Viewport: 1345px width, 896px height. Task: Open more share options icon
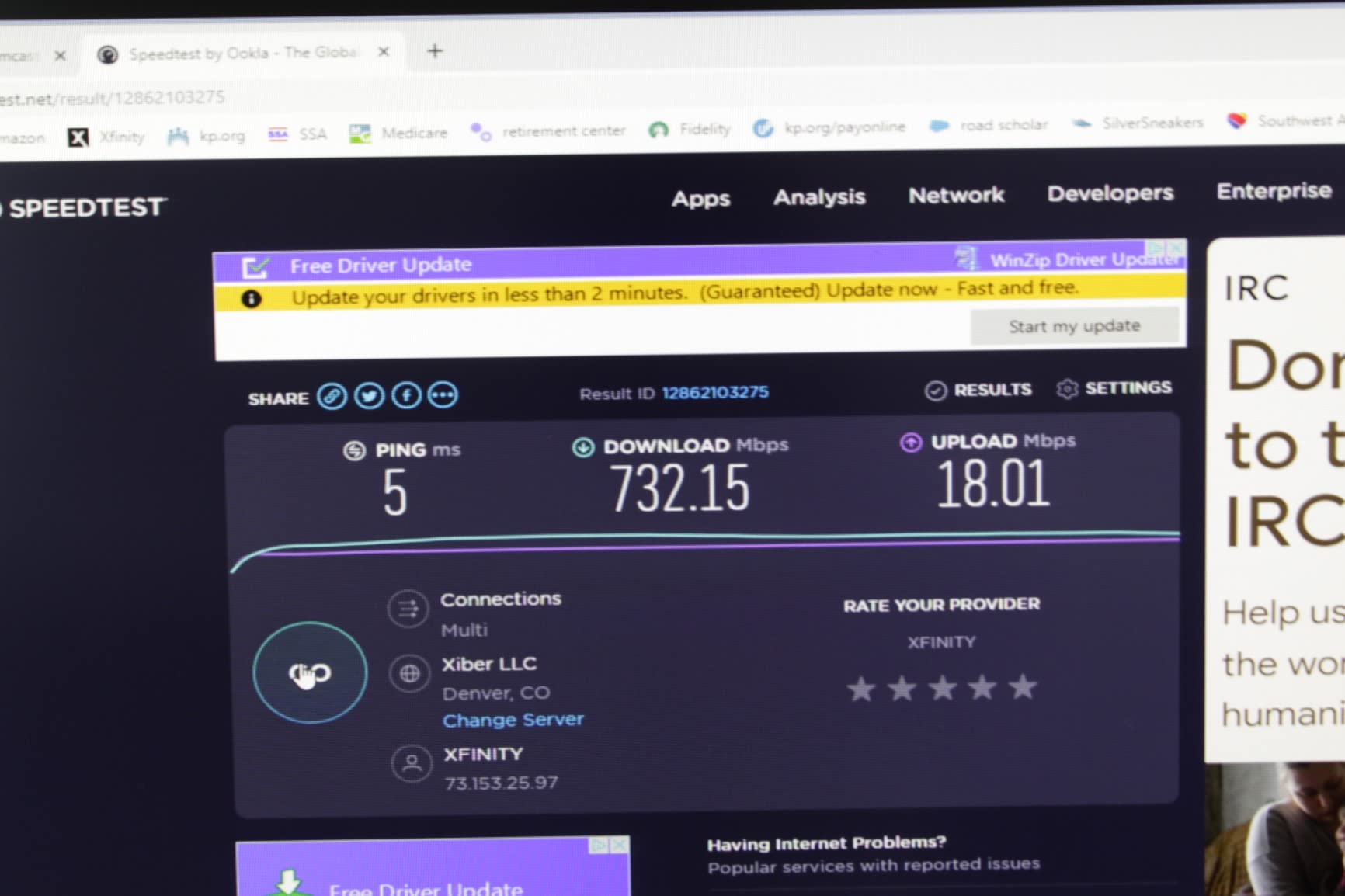pyautogui.click(x=443, y=394)
